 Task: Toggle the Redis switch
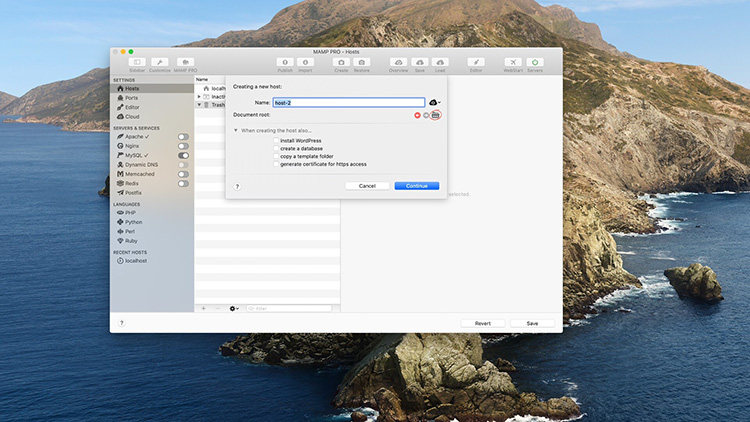click(x=183, y=183)
